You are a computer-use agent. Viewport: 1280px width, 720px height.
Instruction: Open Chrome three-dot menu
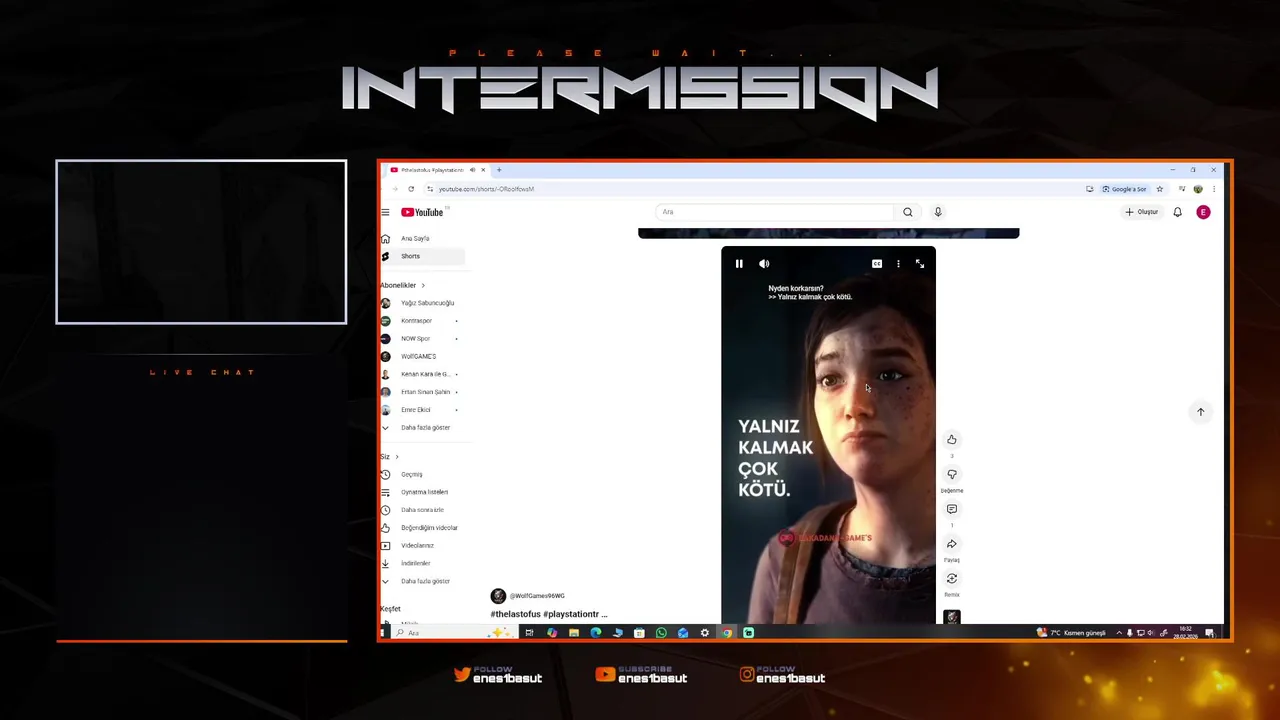tap(1214, 189)
